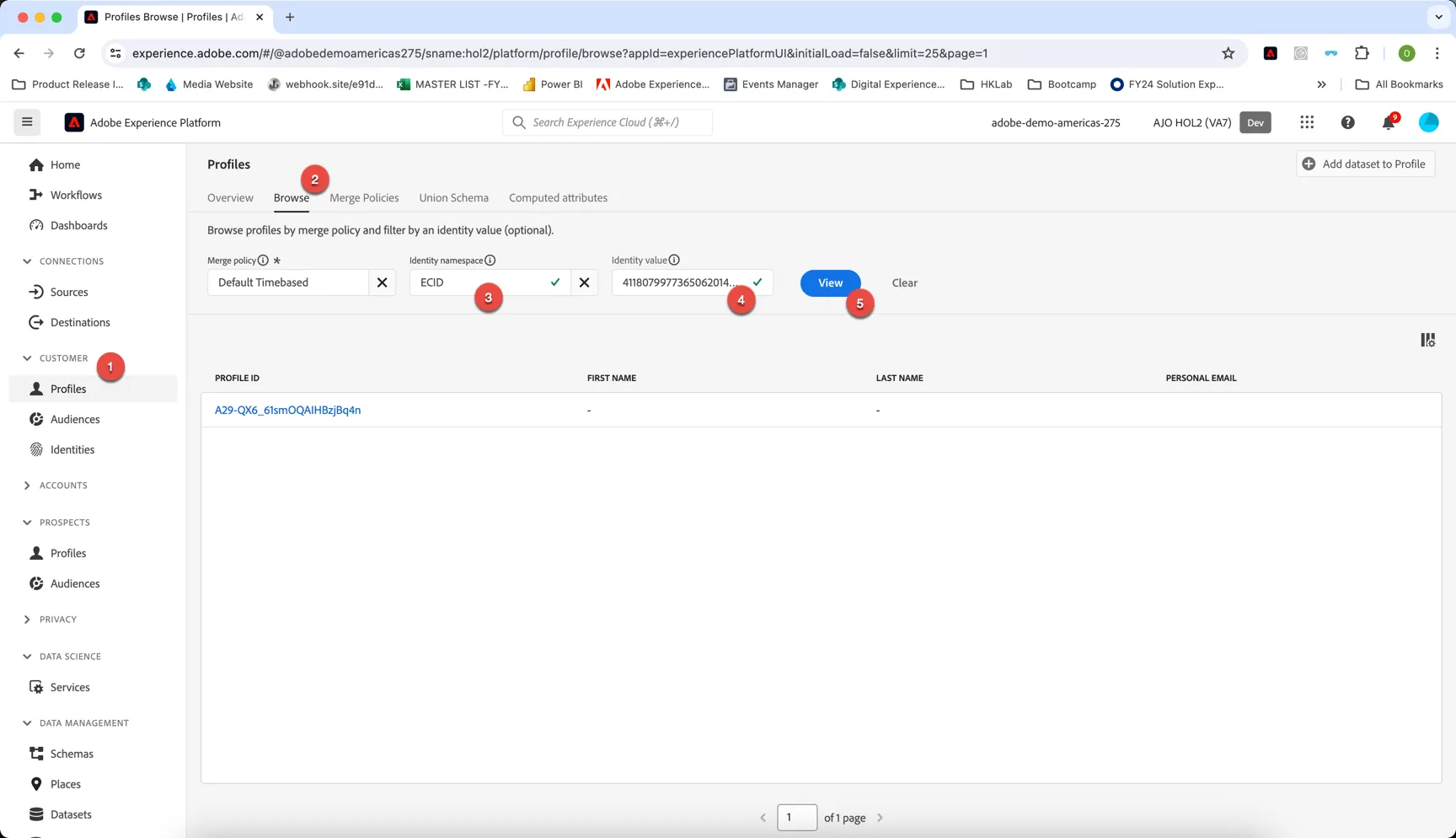This screenshot has height=838, width=1456.
Task: Open the user profile avatar
Action: (1429, 122)
